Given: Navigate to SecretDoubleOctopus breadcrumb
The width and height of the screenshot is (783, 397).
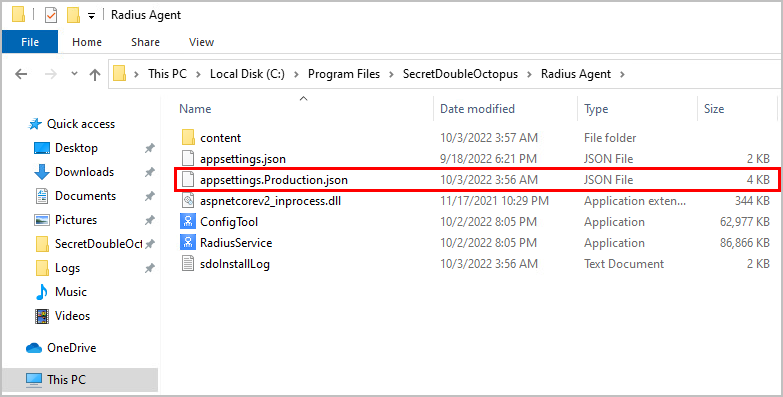Looking at the screenshot, I should pyautogui.click(x=460, y=74).
